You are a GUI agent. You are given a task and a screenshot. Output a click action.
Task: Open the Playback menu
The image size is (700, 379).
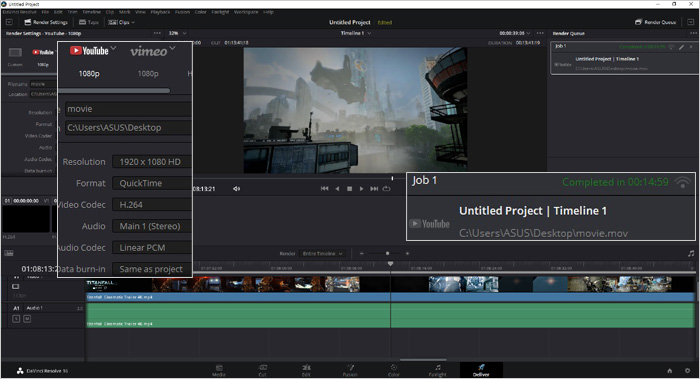click(160, 12)
